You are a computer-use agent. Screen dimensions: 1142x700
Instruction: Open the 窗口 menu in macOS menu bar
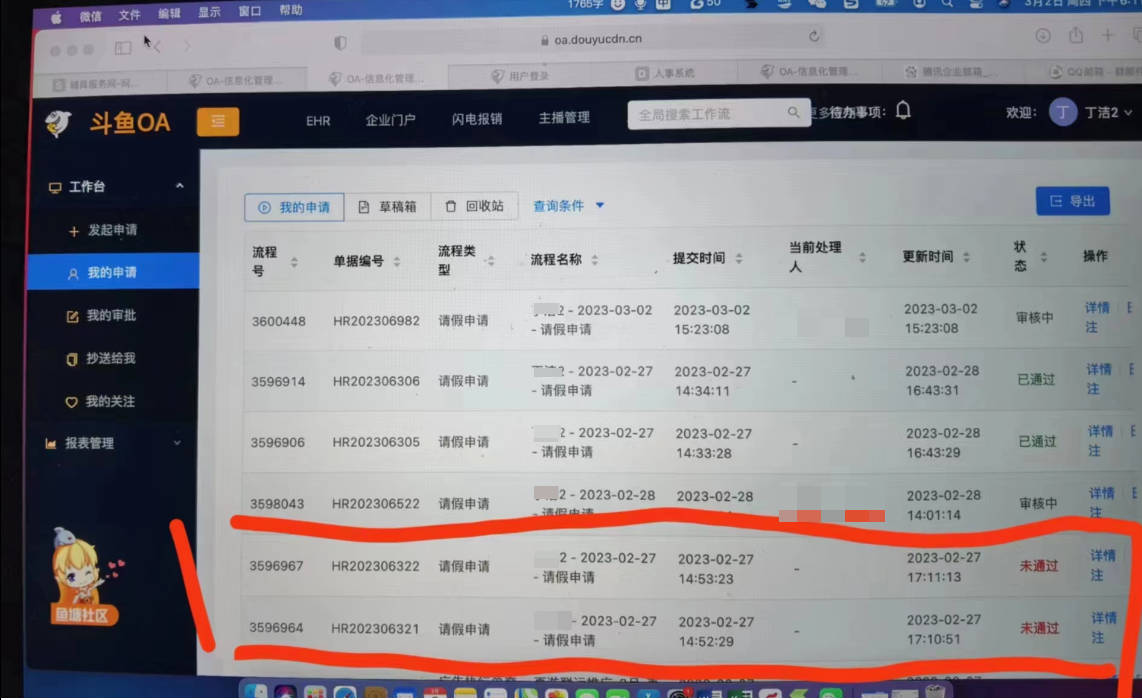[250, 12]
